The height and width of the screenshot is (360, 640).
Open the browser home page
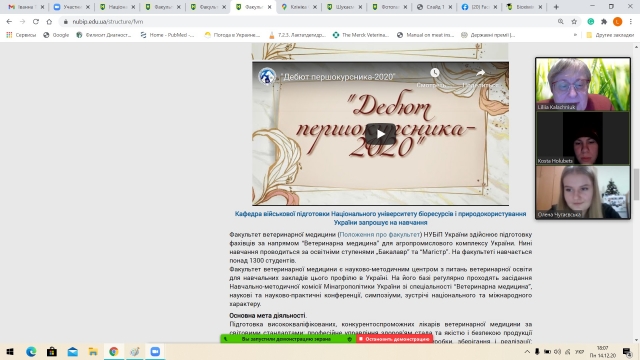(x=49, y=22)
